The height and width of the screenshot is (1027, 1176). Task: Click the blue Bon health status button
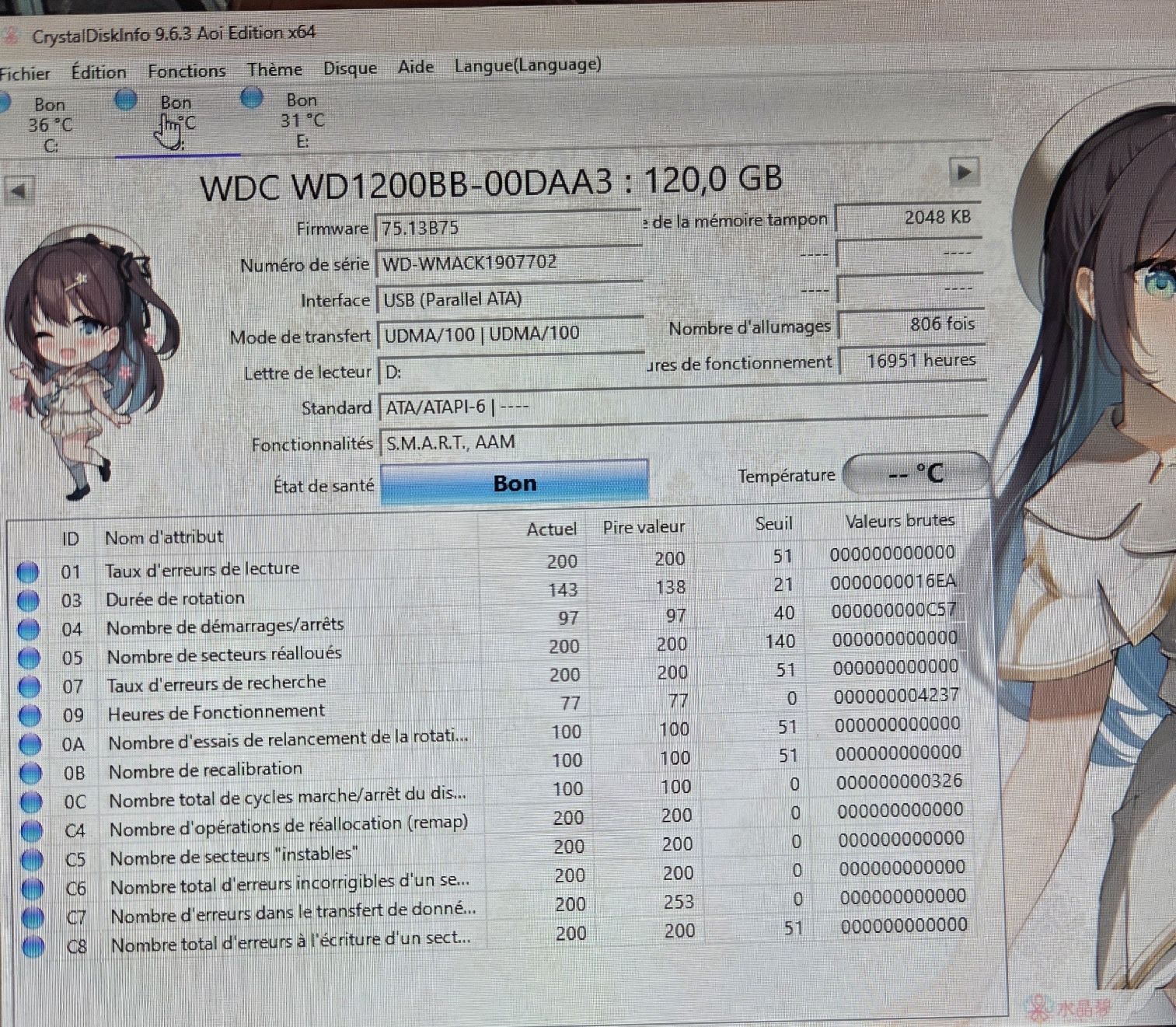[515, 483]
